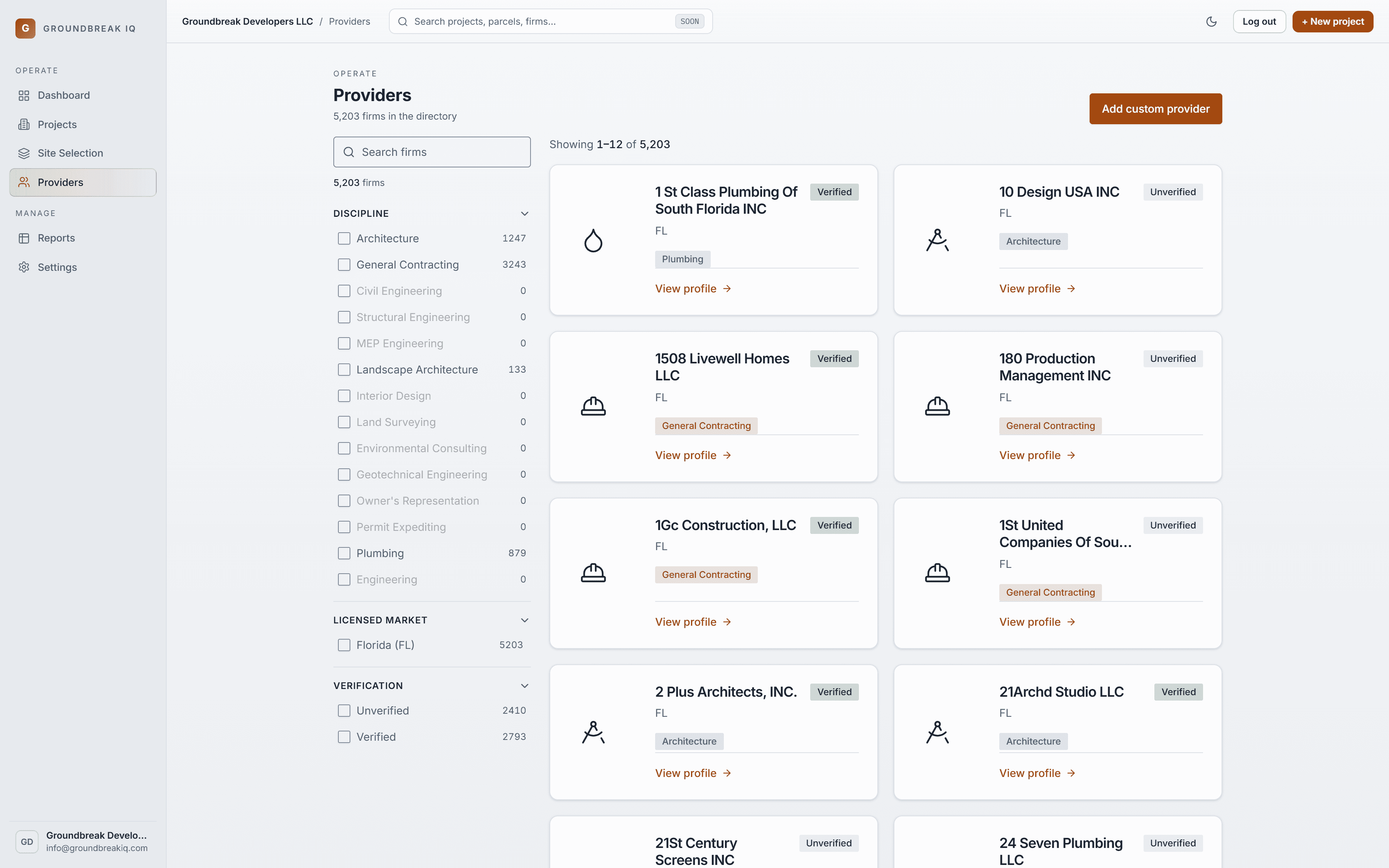
Task: Click the Log out button
Action: coord(1259,22)
